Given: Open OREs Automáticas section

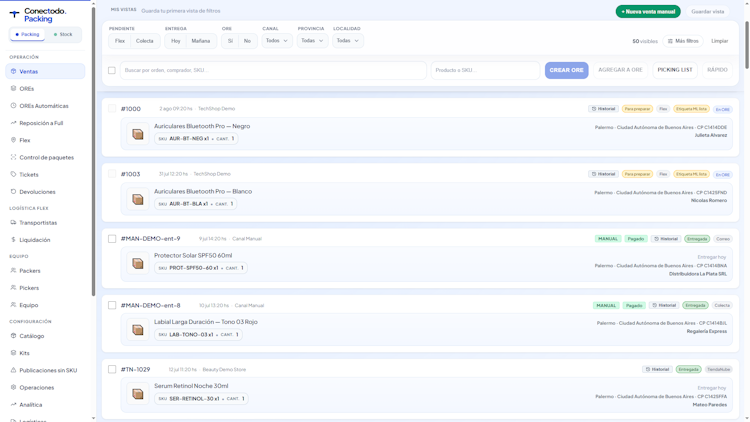Looking at the screenshot, I should [x=45, y=106].
